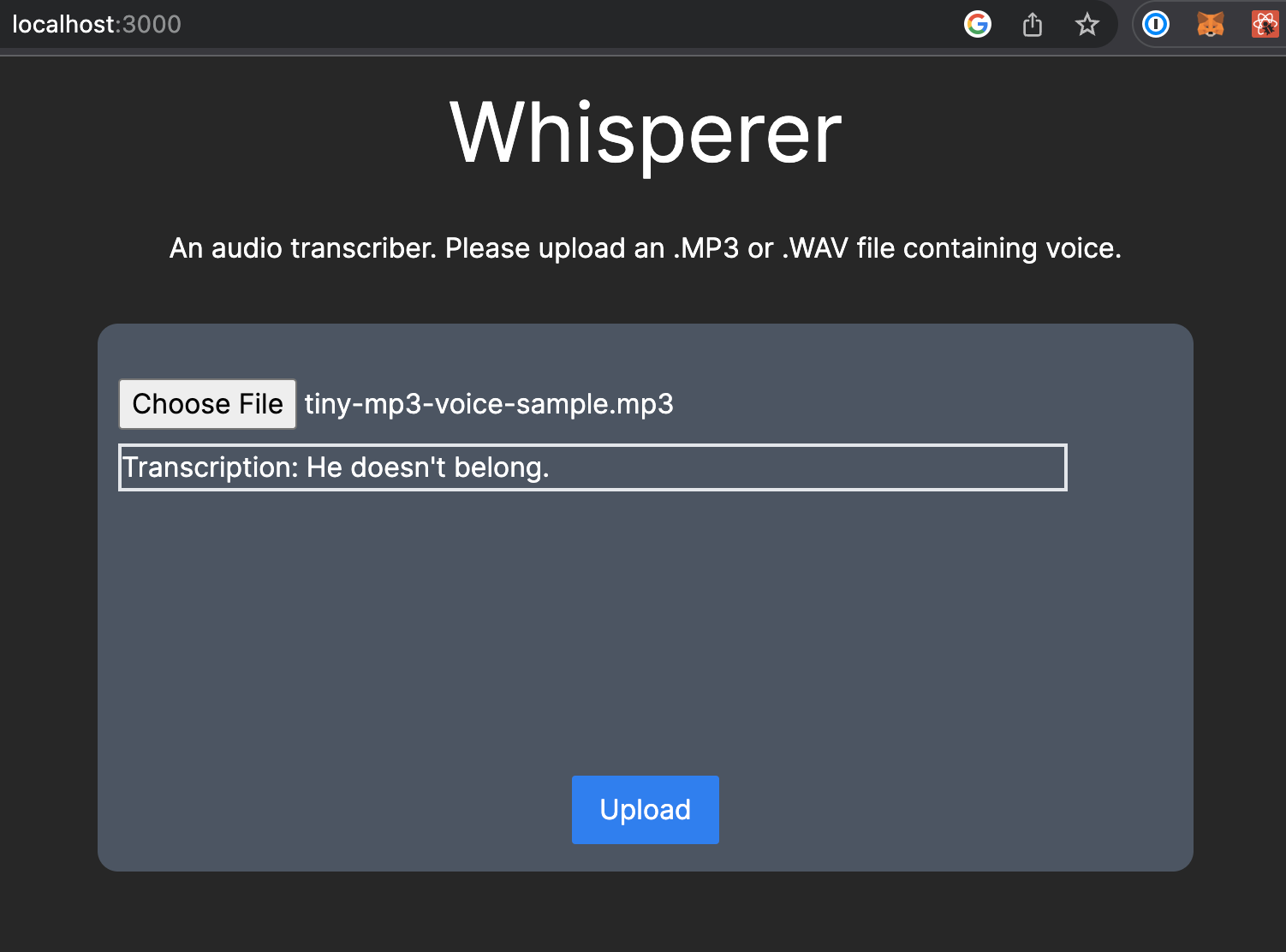The height and width of the screenshot is (952, 1286).
Task: Bookmark this page with the star icon
Action: point(1087,24)
